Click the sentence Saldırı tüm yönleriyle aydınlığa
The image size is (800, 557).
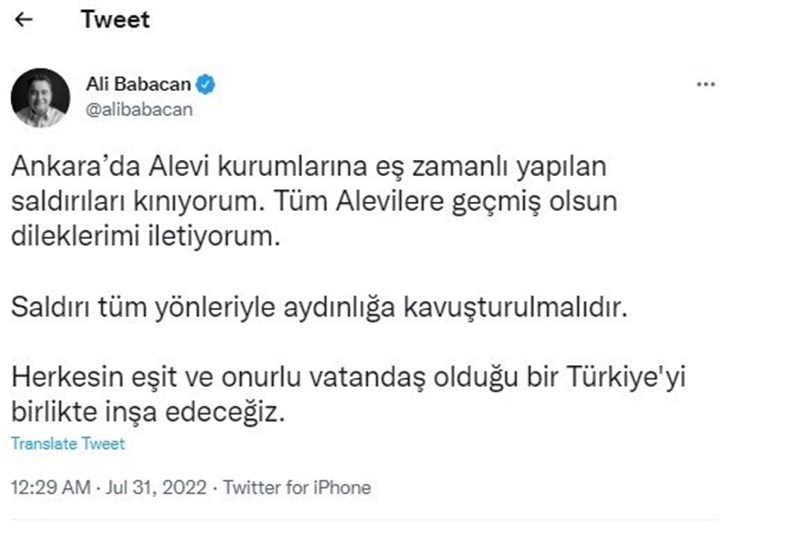click(x=319, y=308)
